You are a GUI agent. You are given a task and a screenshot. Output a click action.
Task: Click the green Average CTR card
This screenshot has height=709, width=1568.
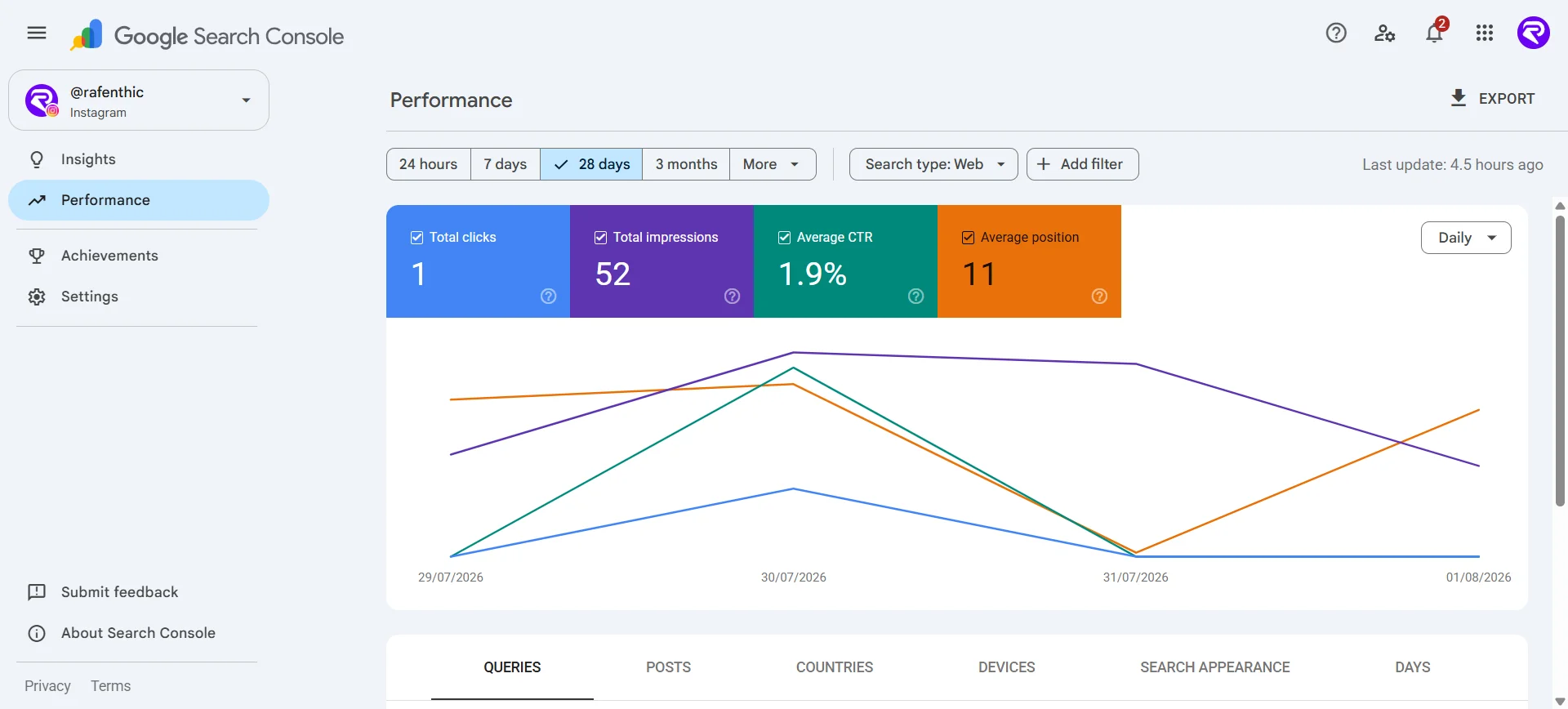[845, 261]
